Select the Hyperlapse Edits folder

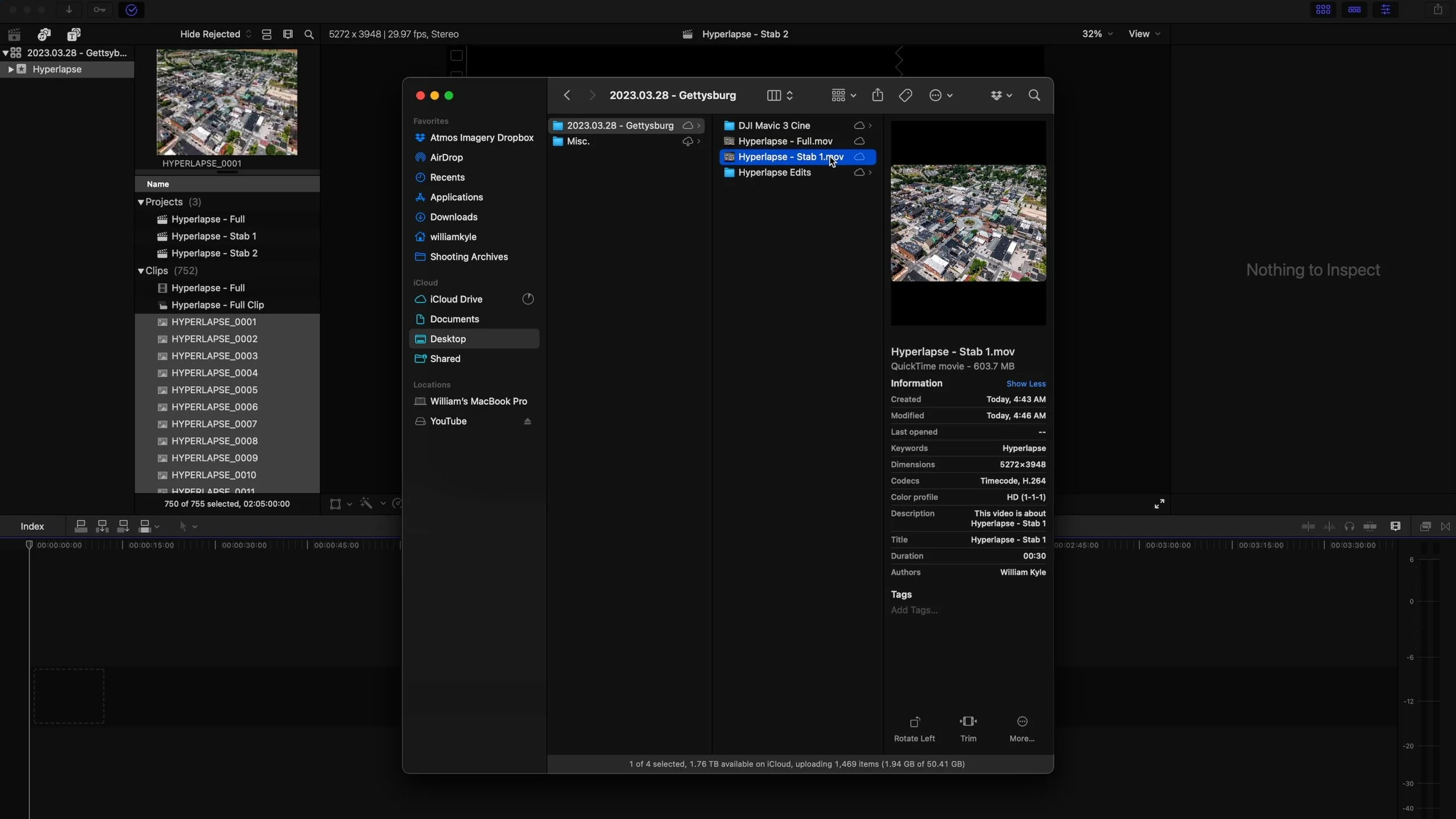(x=774, y=173)
